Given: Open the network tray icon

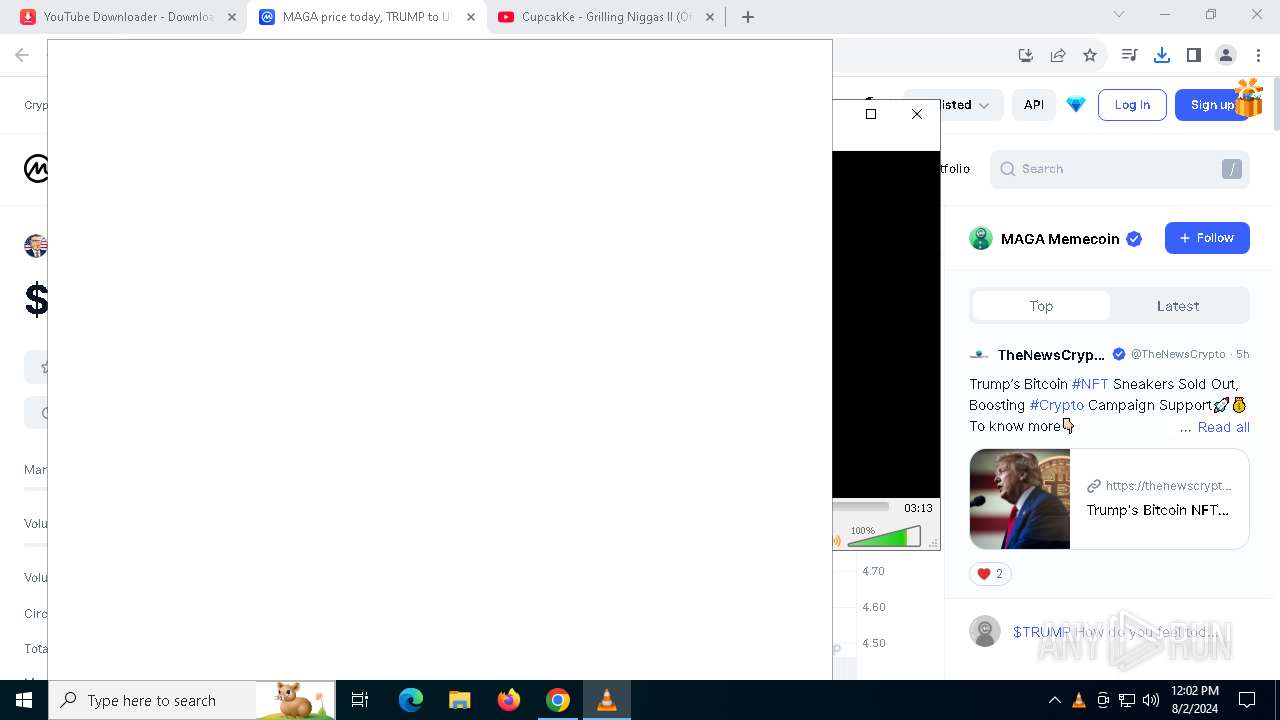Looking at the screenshot, I should (1126, 700).
